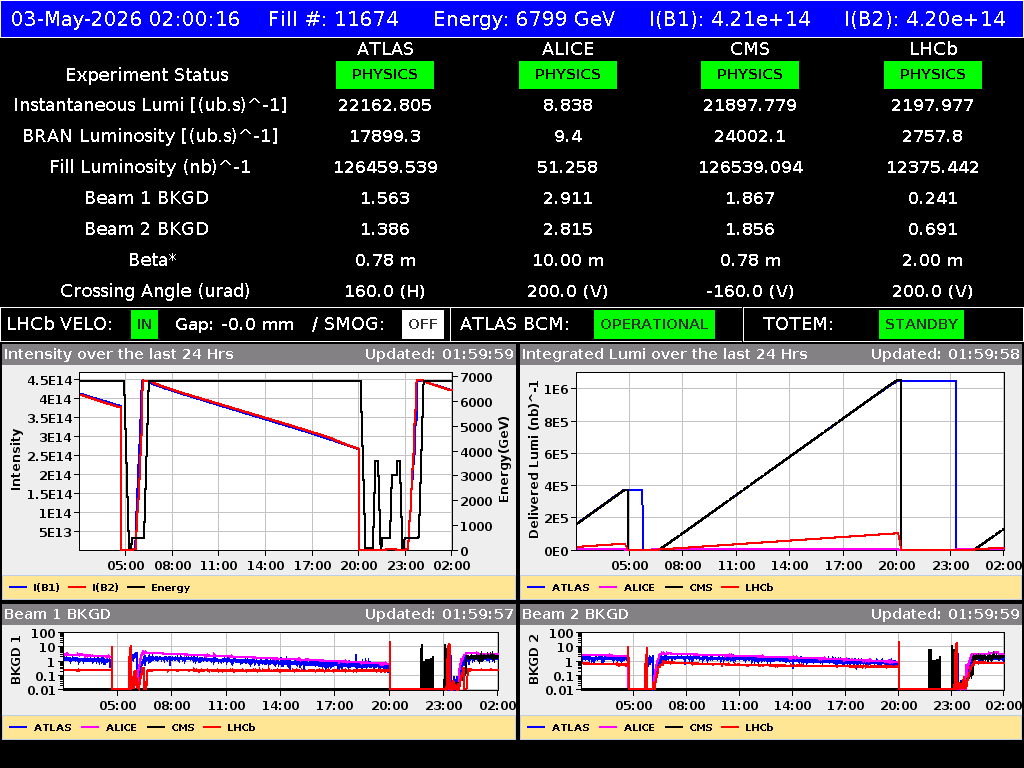1024x768 pixels.
Task: Click the ATLAS BCM OPERATIONAL indicator
Action: coord(654,325)
